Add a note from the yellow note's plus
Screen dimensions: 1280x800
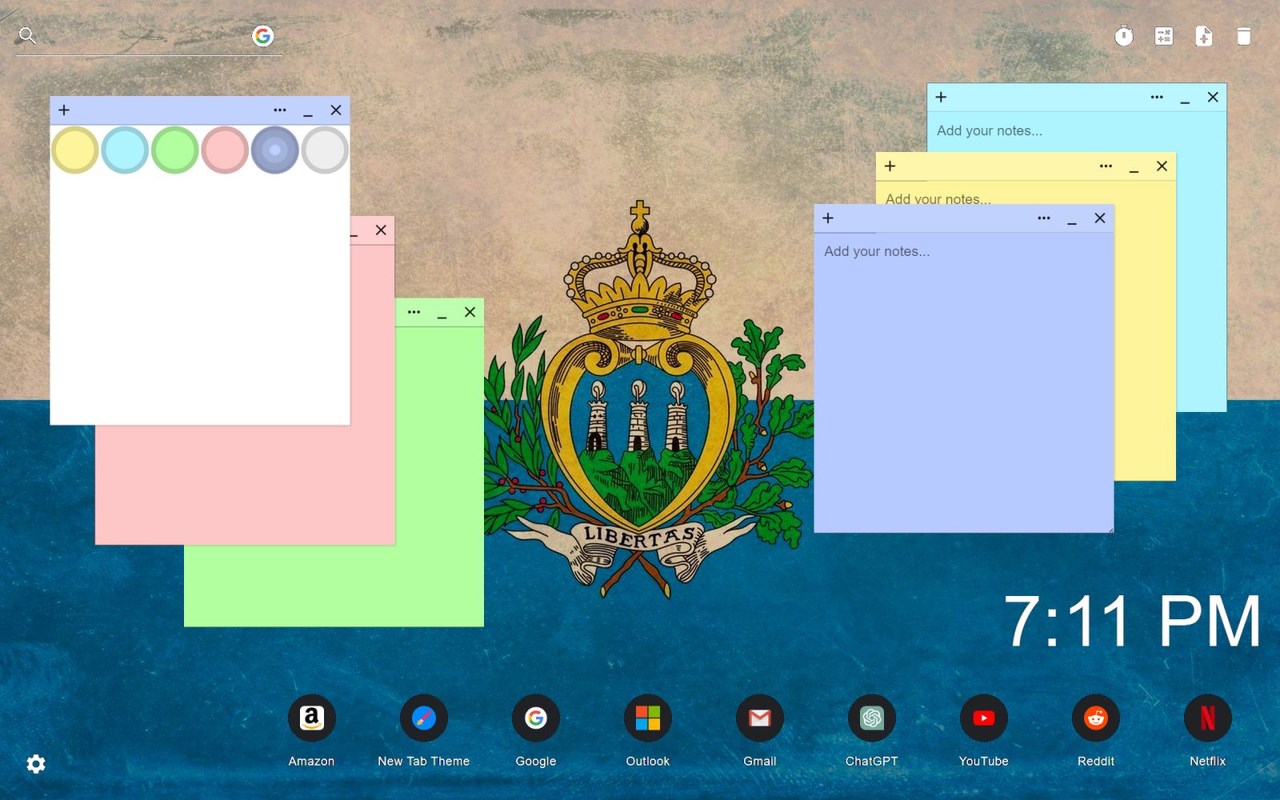(890, 166)
